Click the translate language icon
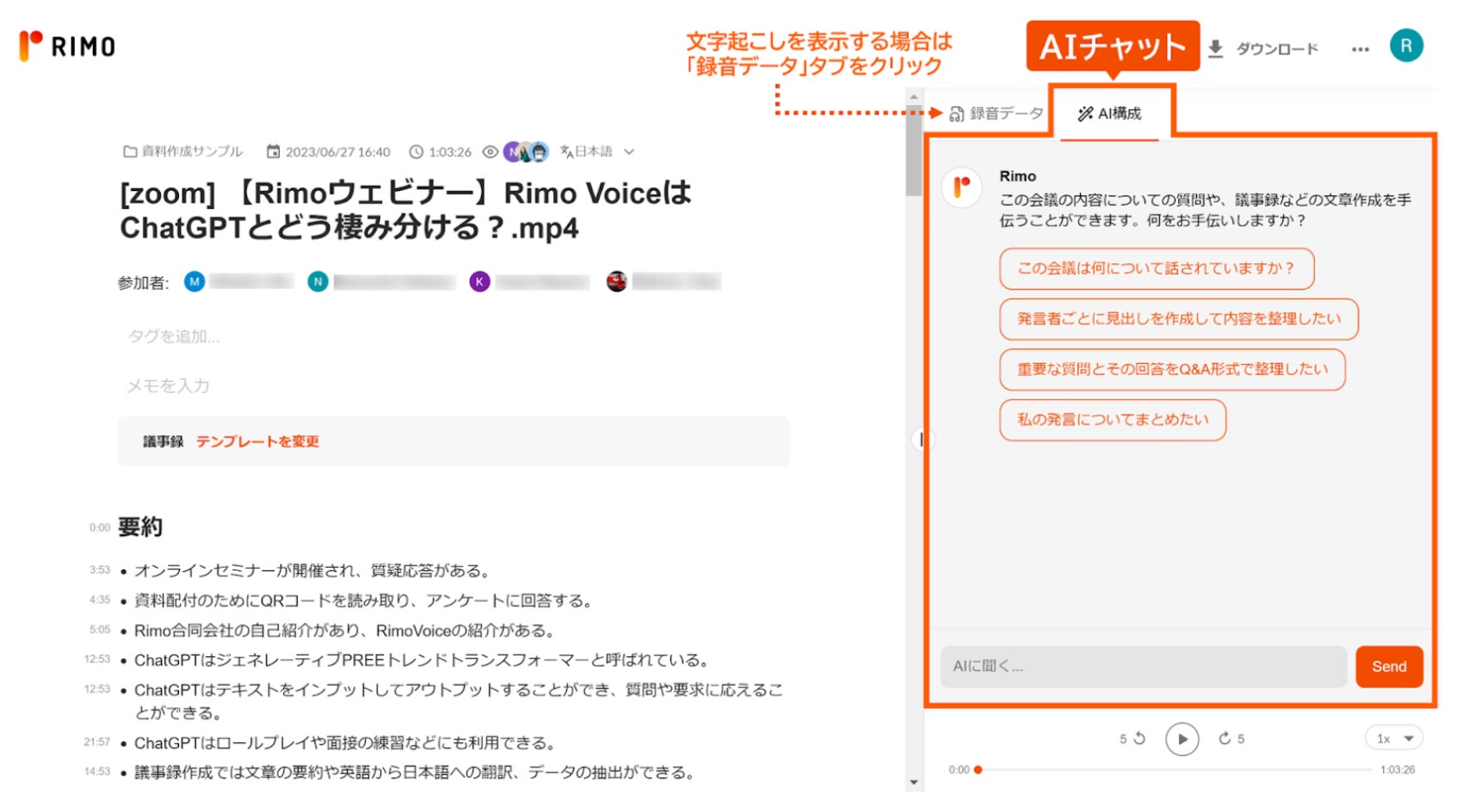 [x=566, y=151]
